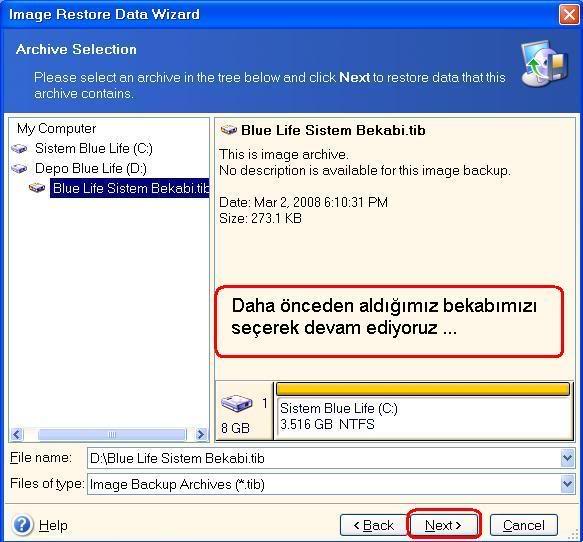Click the 8 GB hard disk icon

pos(236,403)
